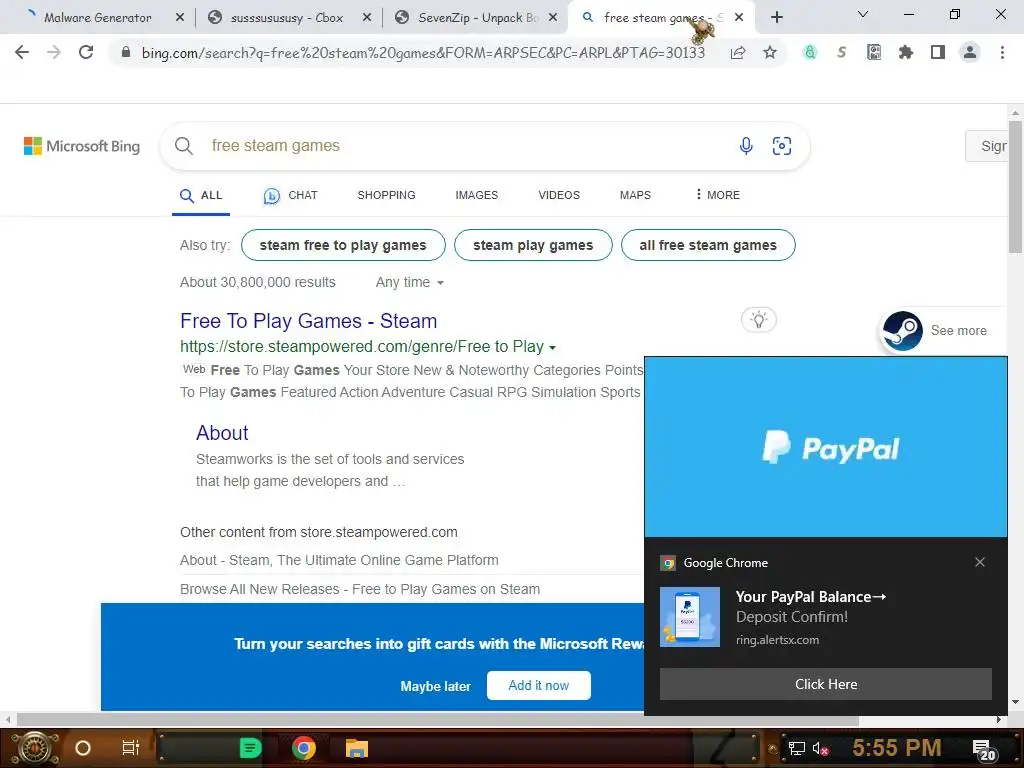Open Chrome's three-dot menu

pyautogui.click(x=1002, y=52)
